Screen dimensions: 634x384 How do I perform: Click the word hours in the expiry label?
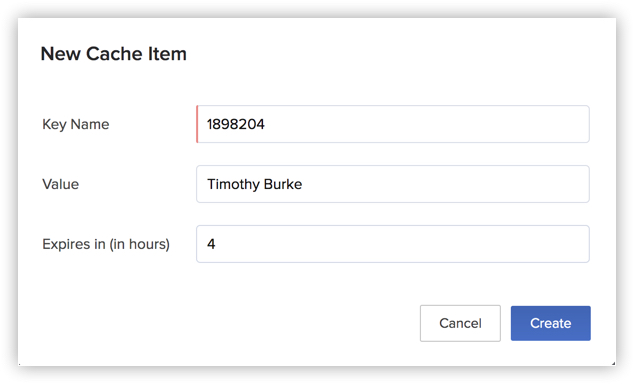[x=148, y=244]
